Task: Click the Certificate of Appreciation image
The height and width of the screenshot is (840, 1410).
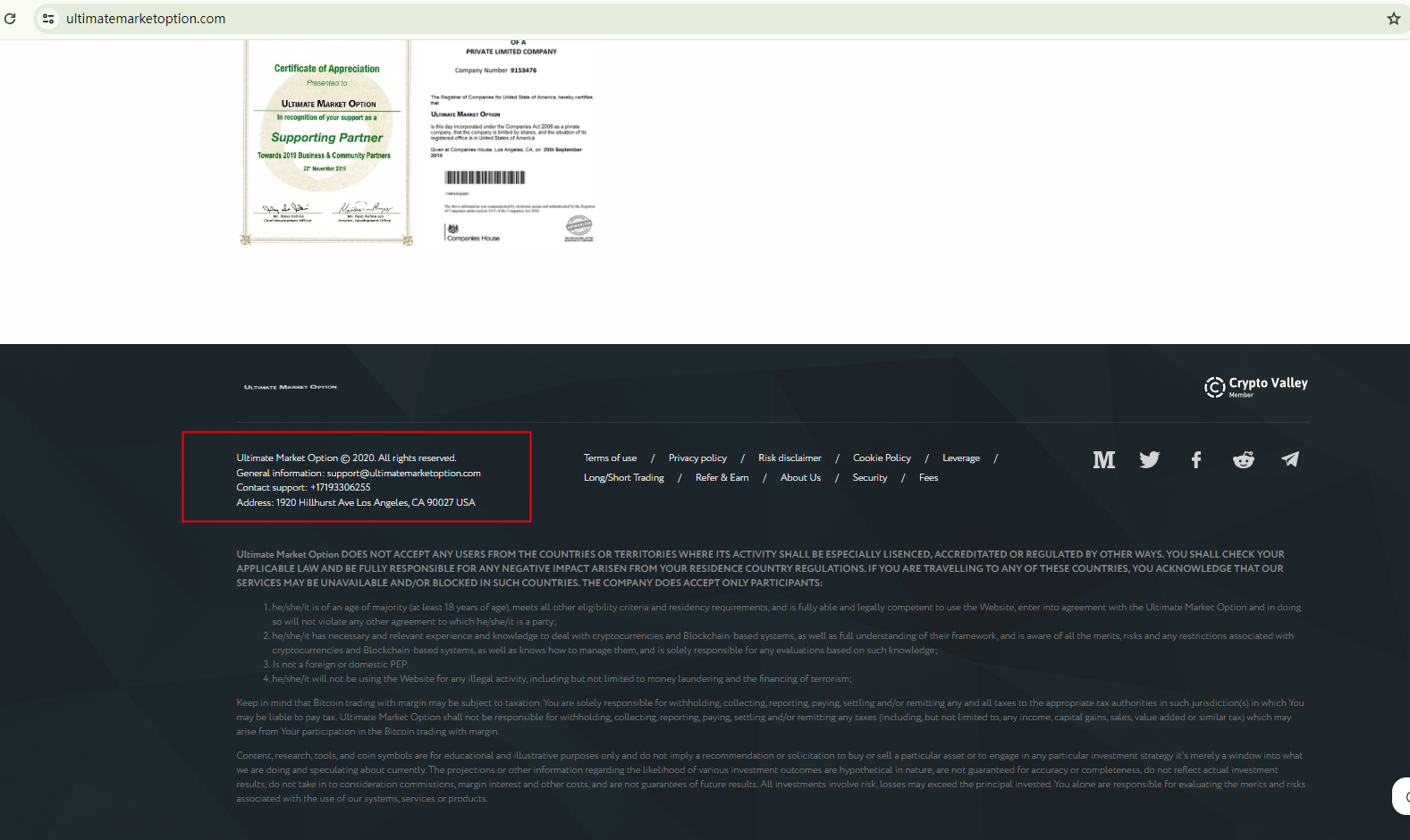Action: tap(326, 143)
